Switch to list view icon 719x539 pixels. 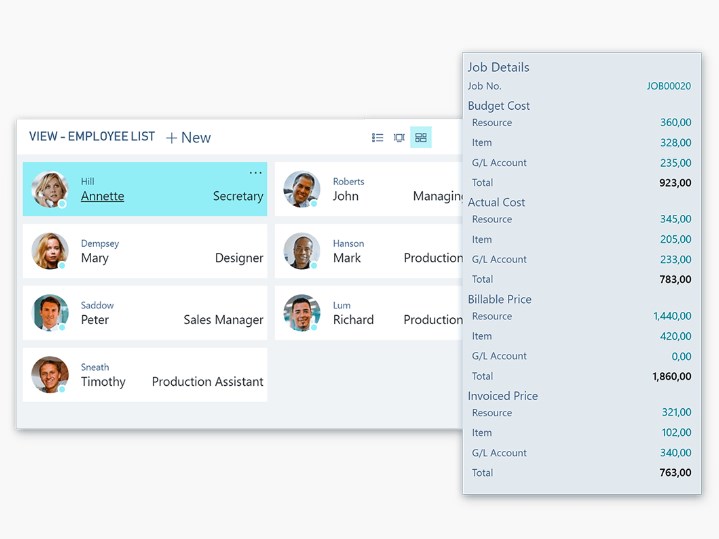[377, 138]
